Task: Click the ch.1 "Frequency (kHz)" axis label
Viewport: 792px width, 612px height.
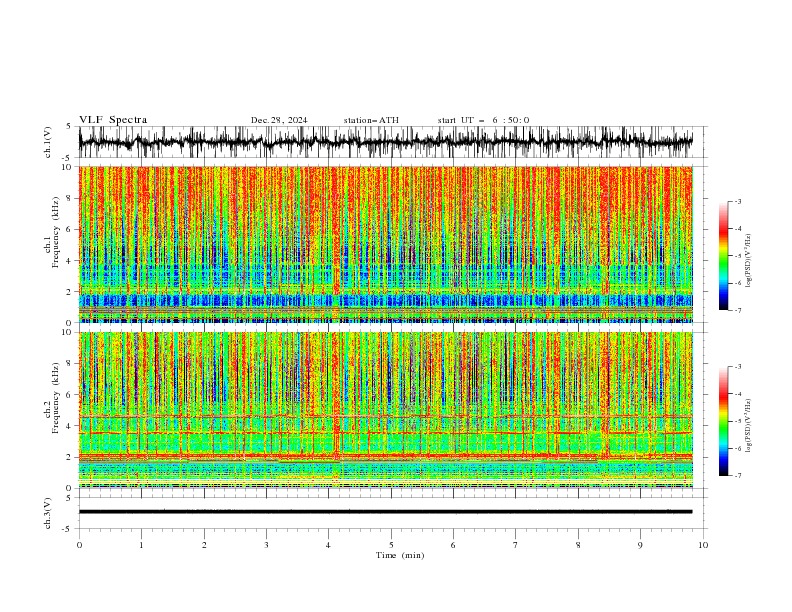Action: click(55, 232)
